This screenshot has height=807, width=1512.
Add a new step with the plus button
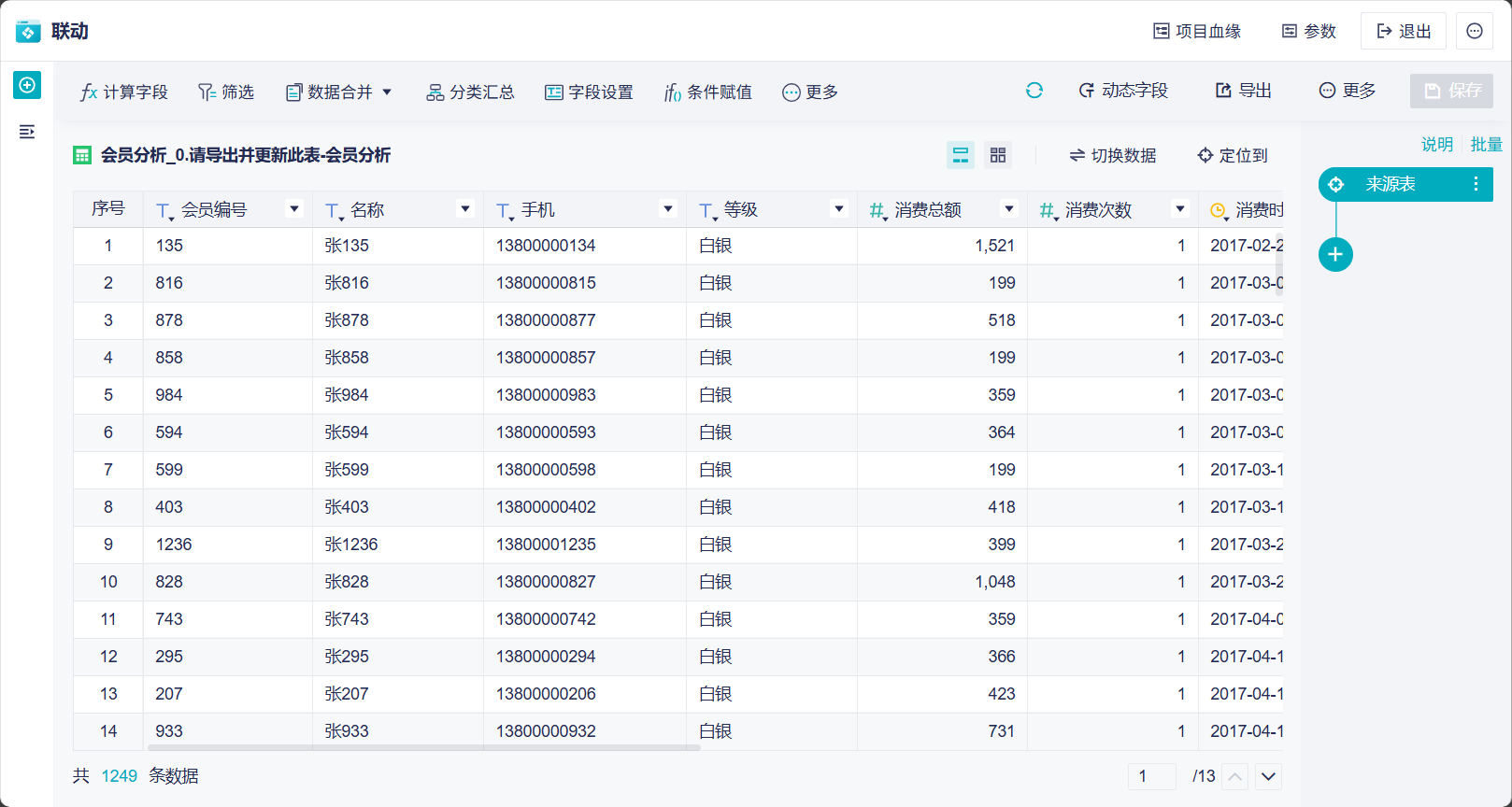(1336, 254)
